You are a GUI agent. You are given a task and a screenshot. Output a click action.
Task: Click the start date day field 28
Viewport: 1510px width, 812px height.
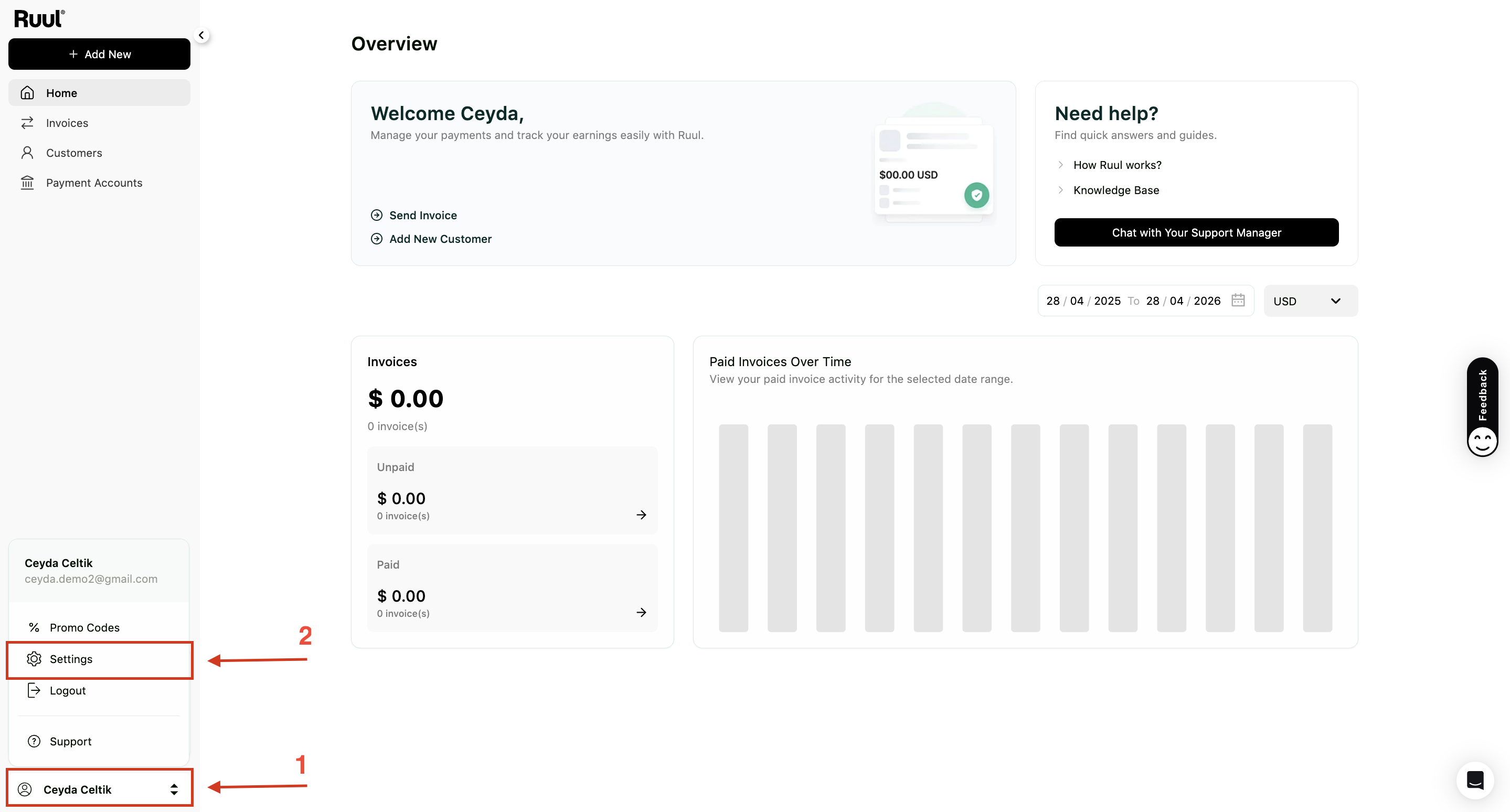pyautogui.click(x=1053, y=301)
